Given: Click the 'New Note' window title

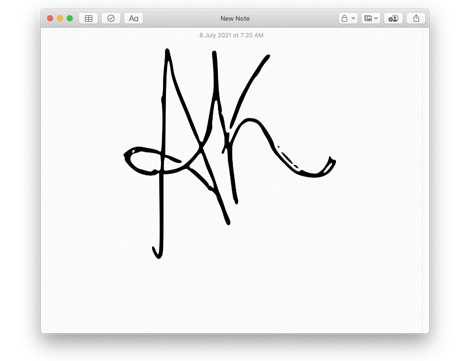Looking at the screenshot, I should click(235, 19).
